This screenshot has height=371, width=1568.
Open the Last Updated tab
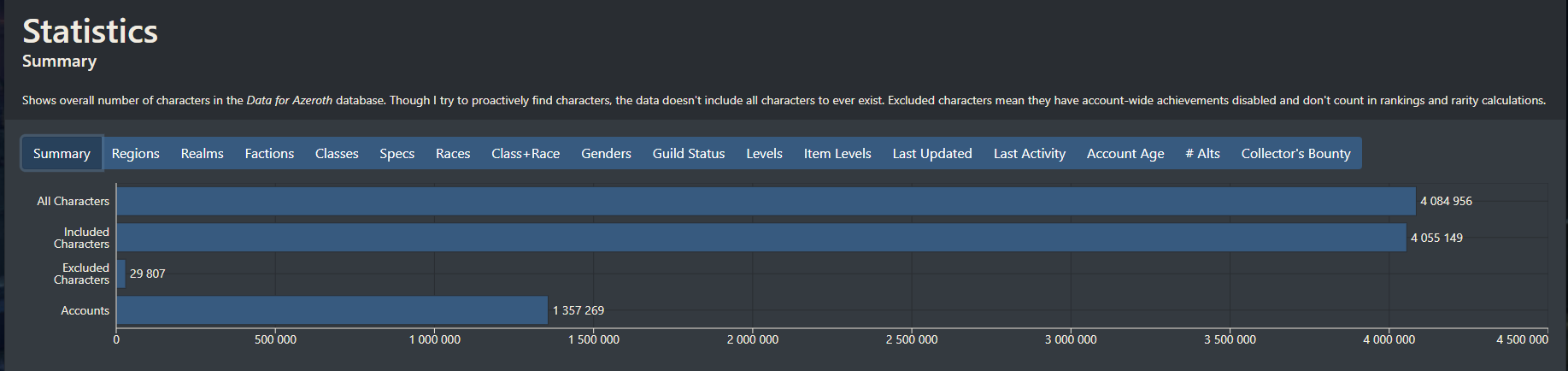pos(932,154)
